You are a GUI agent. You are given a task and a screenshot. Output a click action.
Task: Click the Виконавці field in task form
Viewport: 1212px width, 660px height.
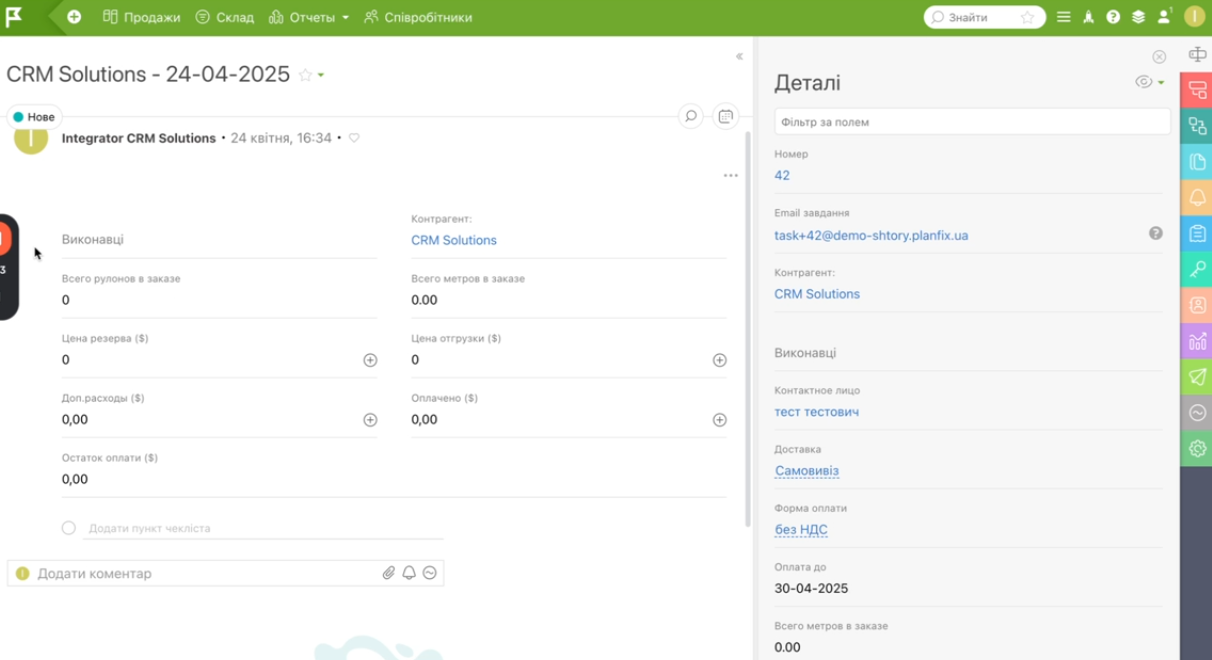coord(219,240)
